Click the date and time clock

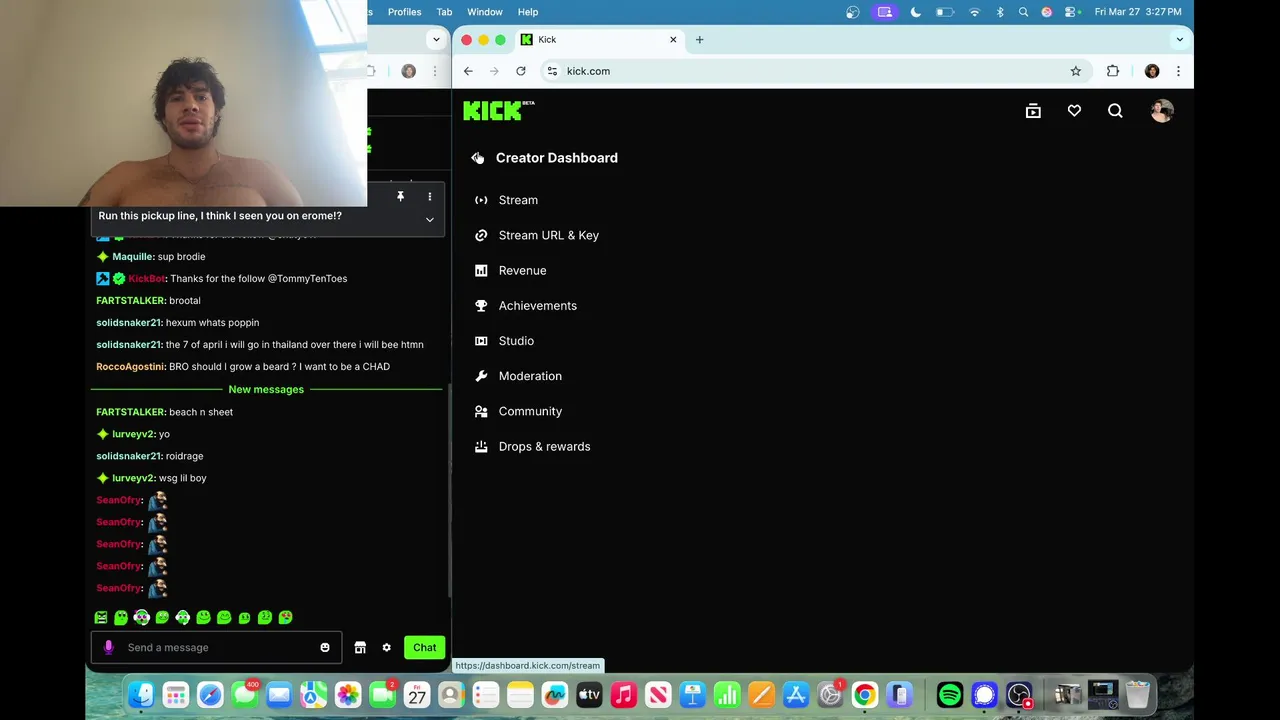tap(1138, 12)
